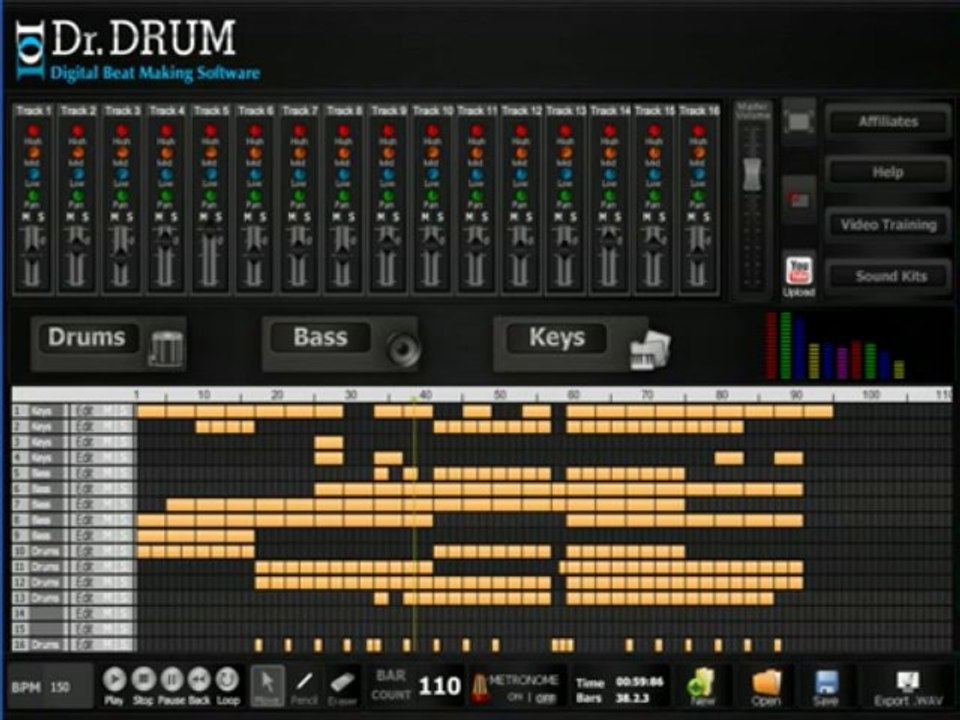Image resolution: width=960 pixels, height=720 pixels.
Task: Solo Track 1 in the mixer
Action: point(40,217)
